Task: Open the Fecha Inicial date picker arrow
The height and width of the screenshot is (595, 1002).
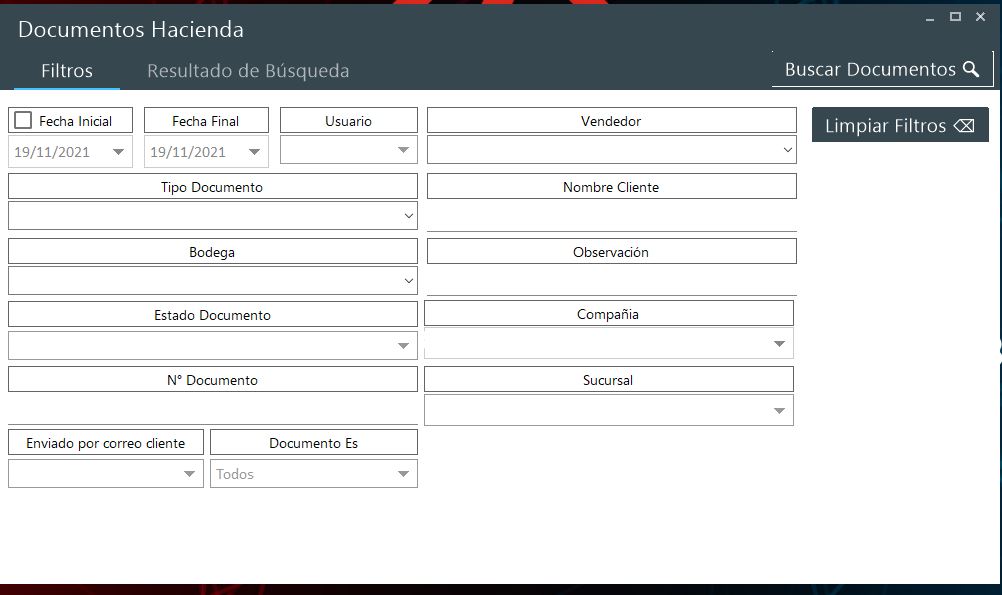Action: coord(119,152)
